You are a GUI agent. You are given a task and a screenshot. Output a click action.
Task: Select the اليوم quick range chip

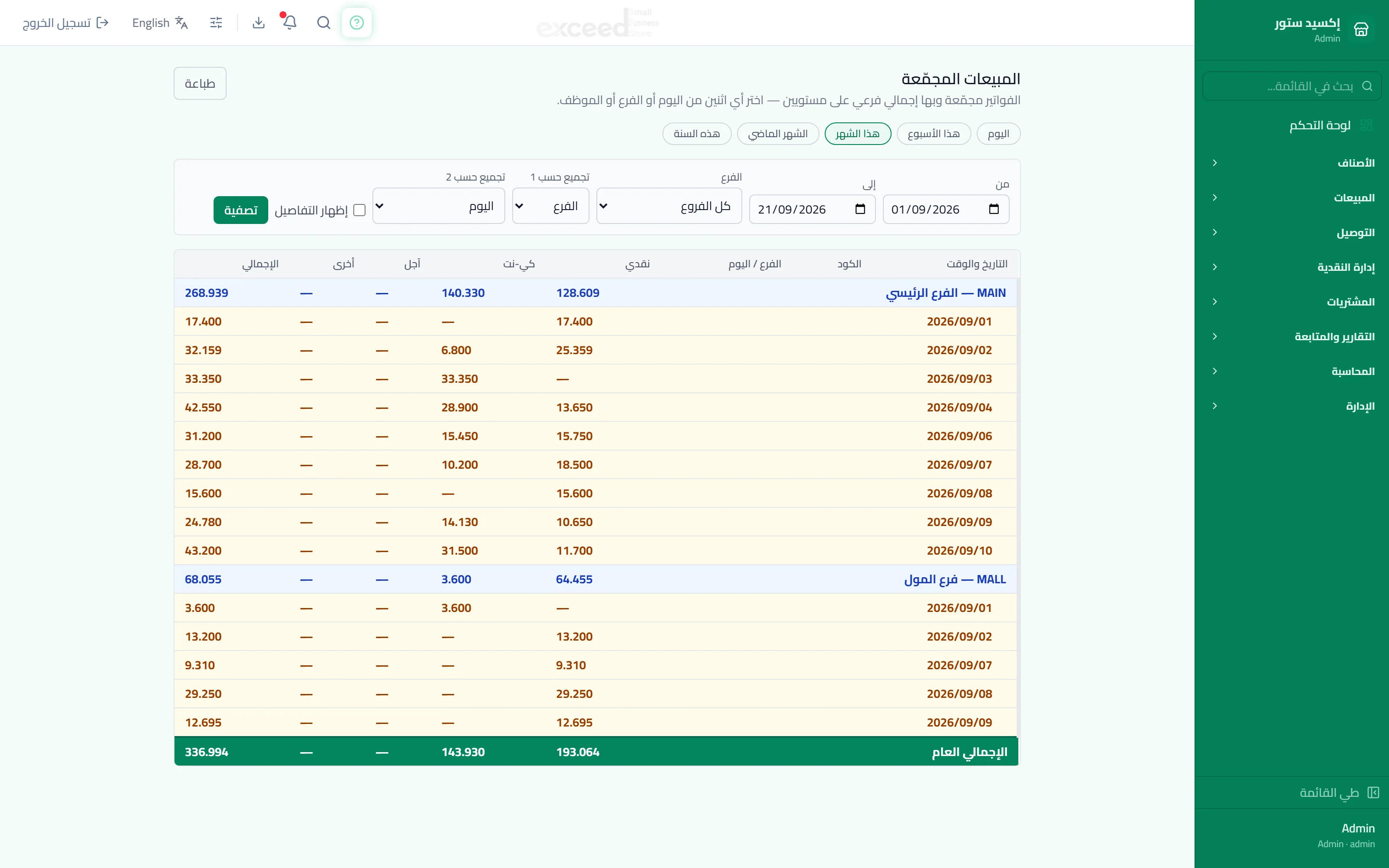click(x=998, y=134)
